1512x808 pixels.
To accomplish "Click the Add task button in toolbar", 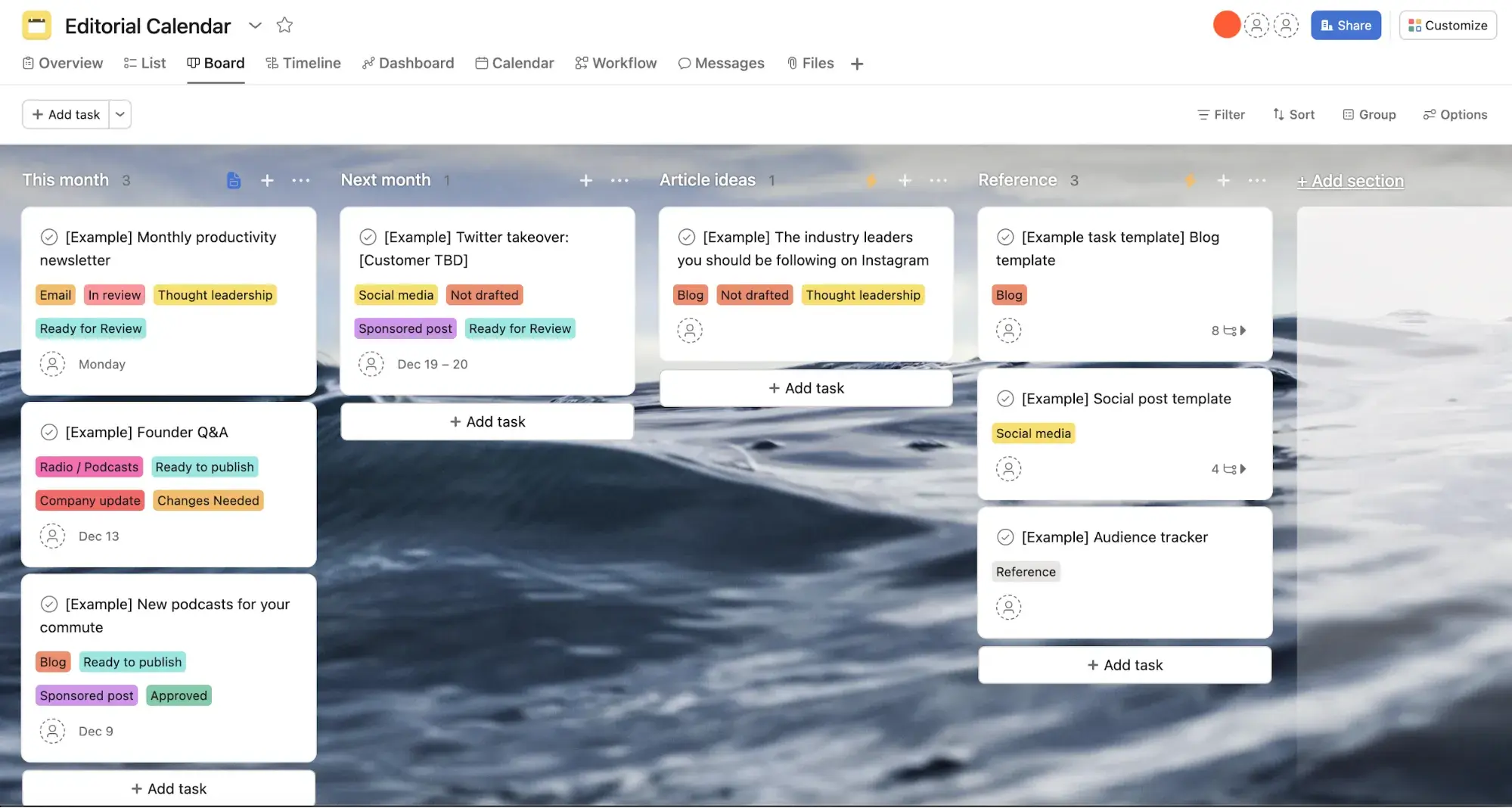I will [x=66, y=114].
